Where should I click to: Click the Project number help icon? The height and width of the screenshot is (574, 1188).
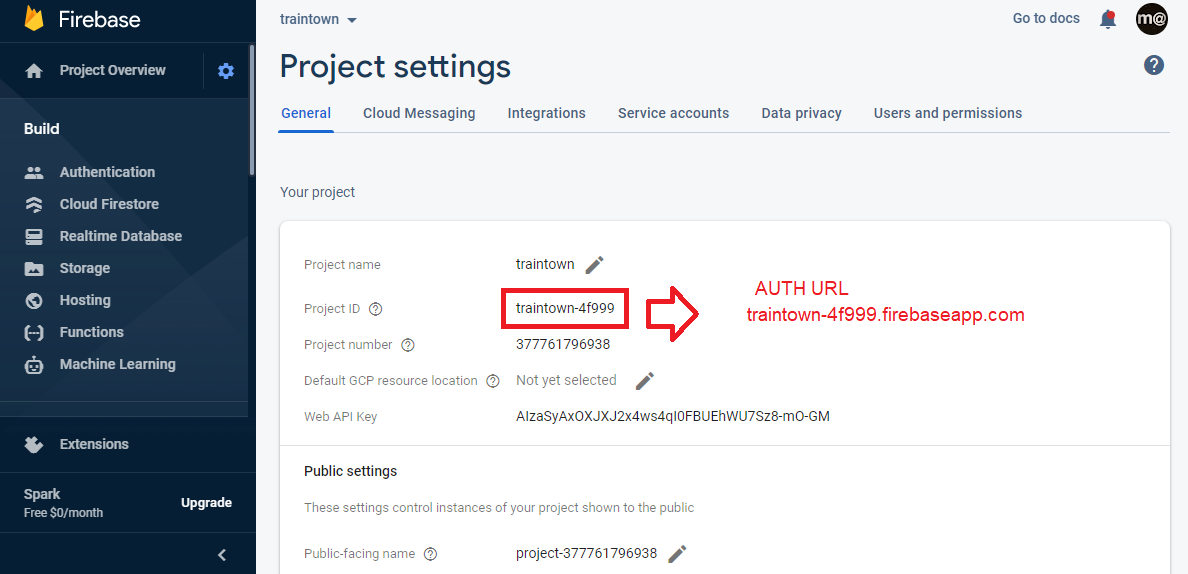pos(408,345)
